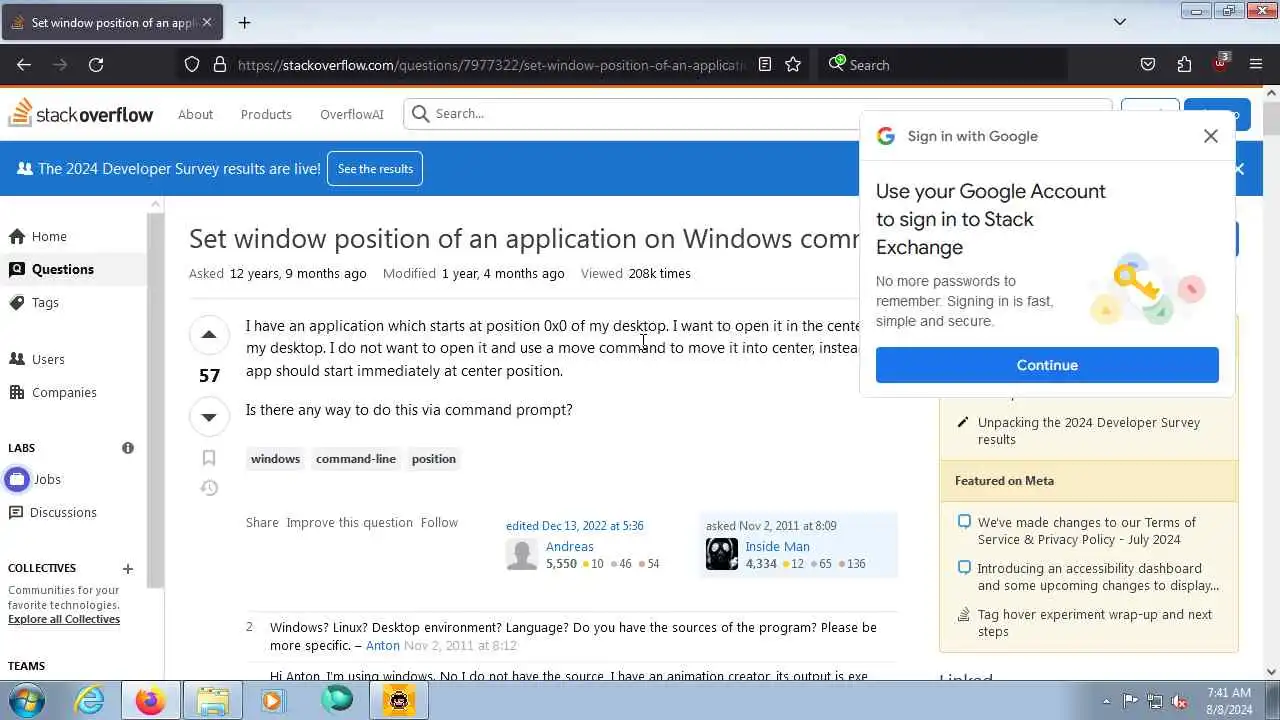Click Continue in Google sign-in popup
The image size is (1280, 720).
click(x=1047, y=365)
